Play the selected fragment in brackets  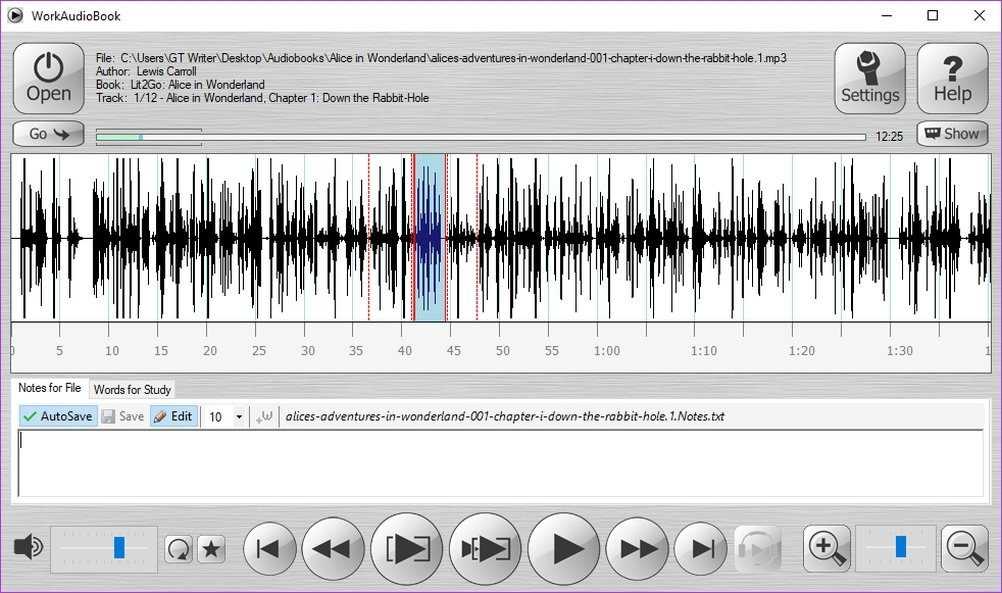[x=406, y=548]
